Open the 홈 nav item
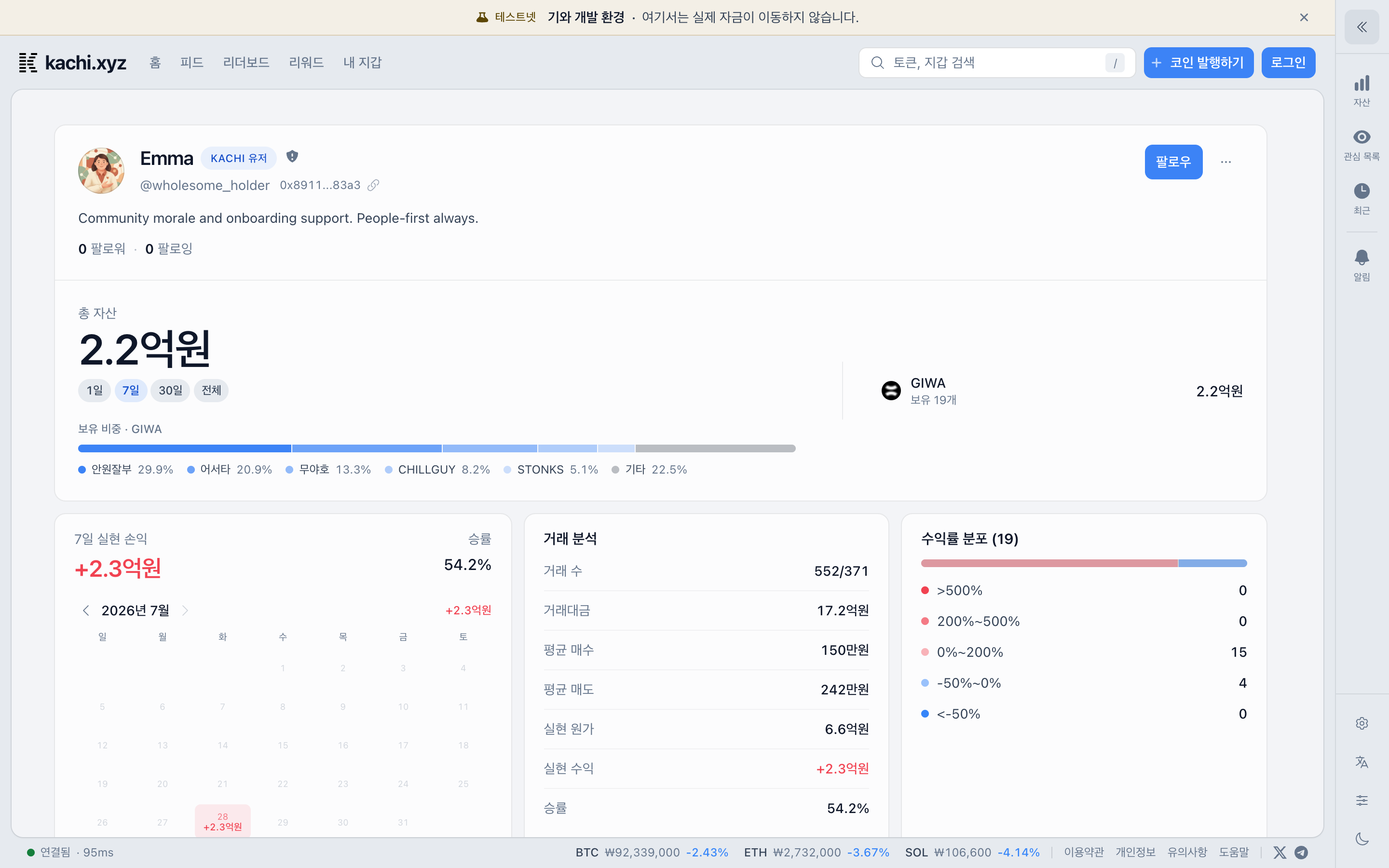The image size is (1389, 868). click(x=155, y=63)
